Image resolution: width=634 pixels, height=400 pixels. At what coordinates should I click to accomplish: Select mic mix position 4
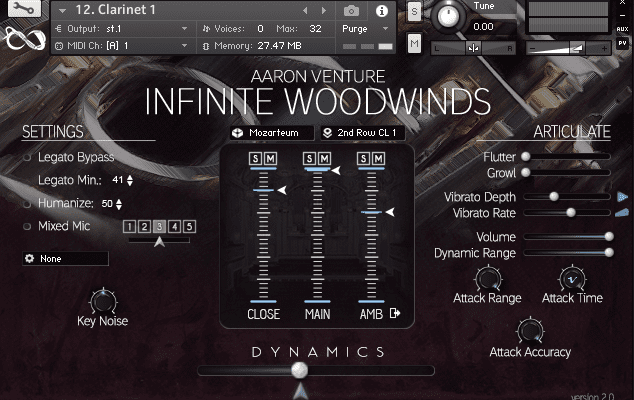tap(174, 227)
